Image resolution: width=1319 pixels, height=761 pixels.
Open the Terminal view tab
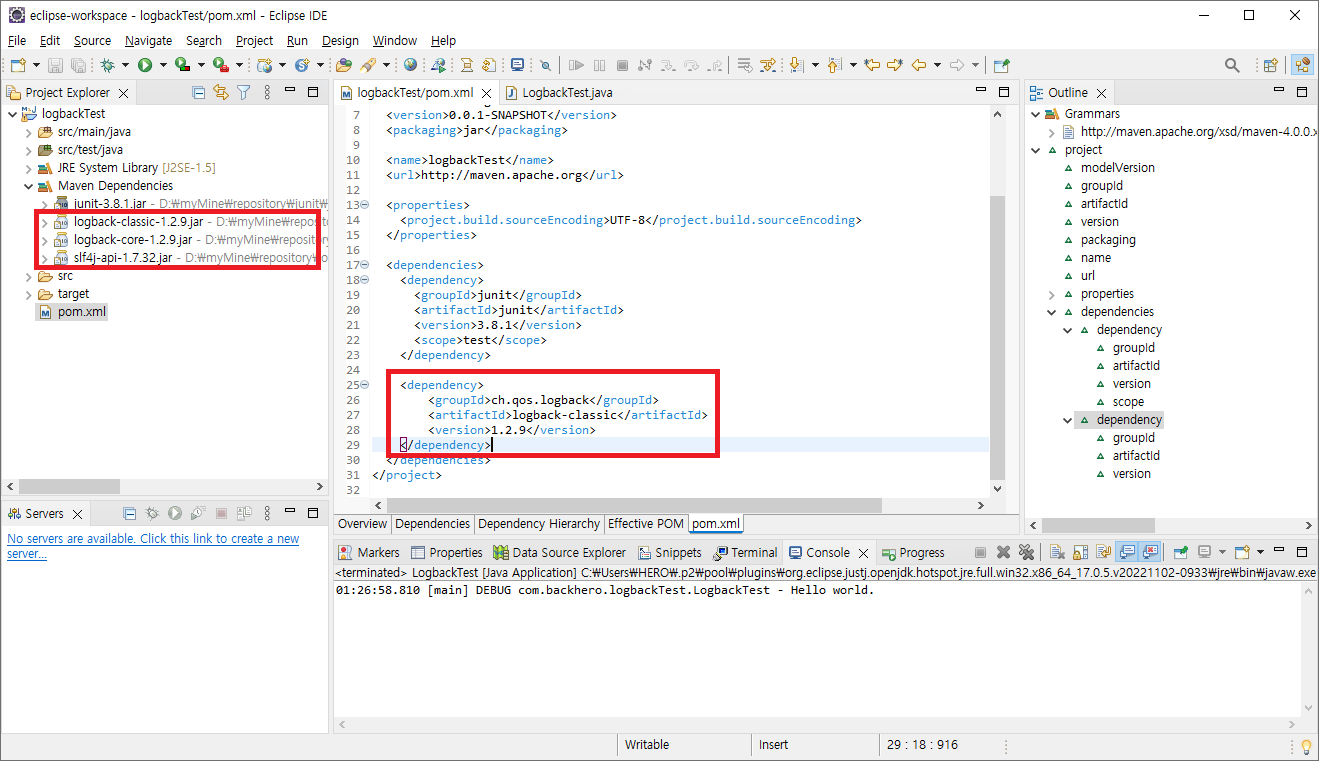[x=745, y=552]
